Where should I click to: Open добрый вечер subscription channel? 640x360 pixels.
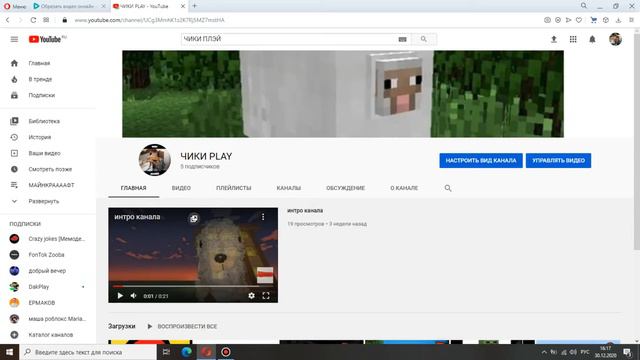(x=48, y=271)
